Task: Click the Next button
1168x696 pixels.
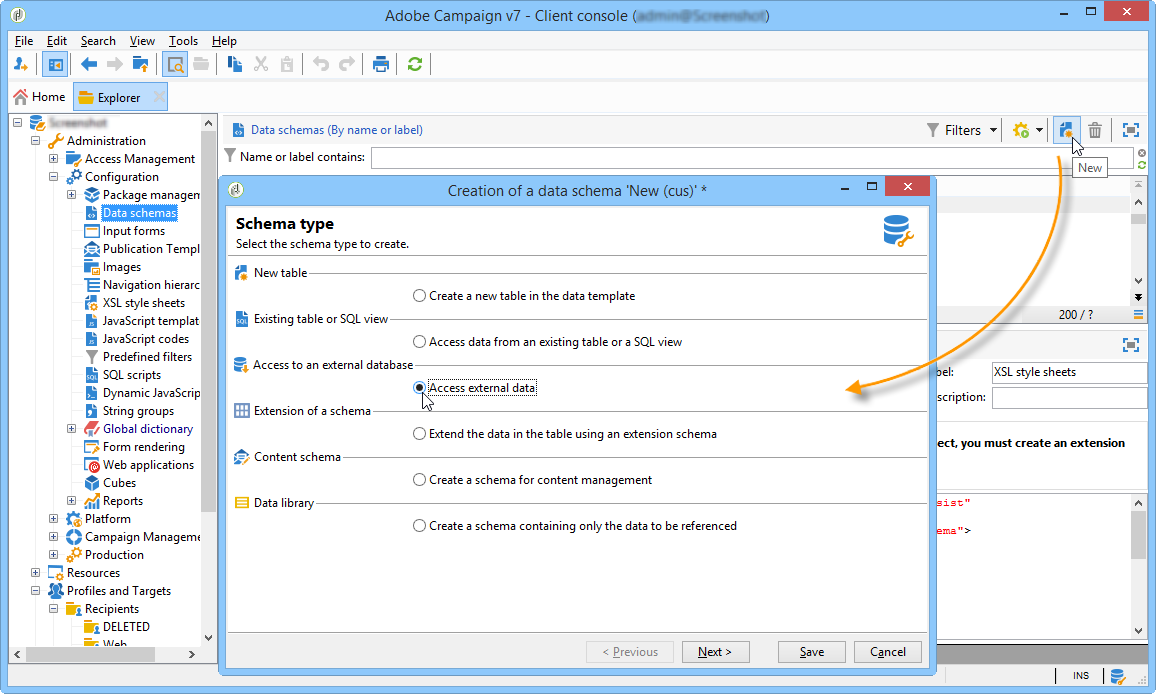Action: click(715, 652)
